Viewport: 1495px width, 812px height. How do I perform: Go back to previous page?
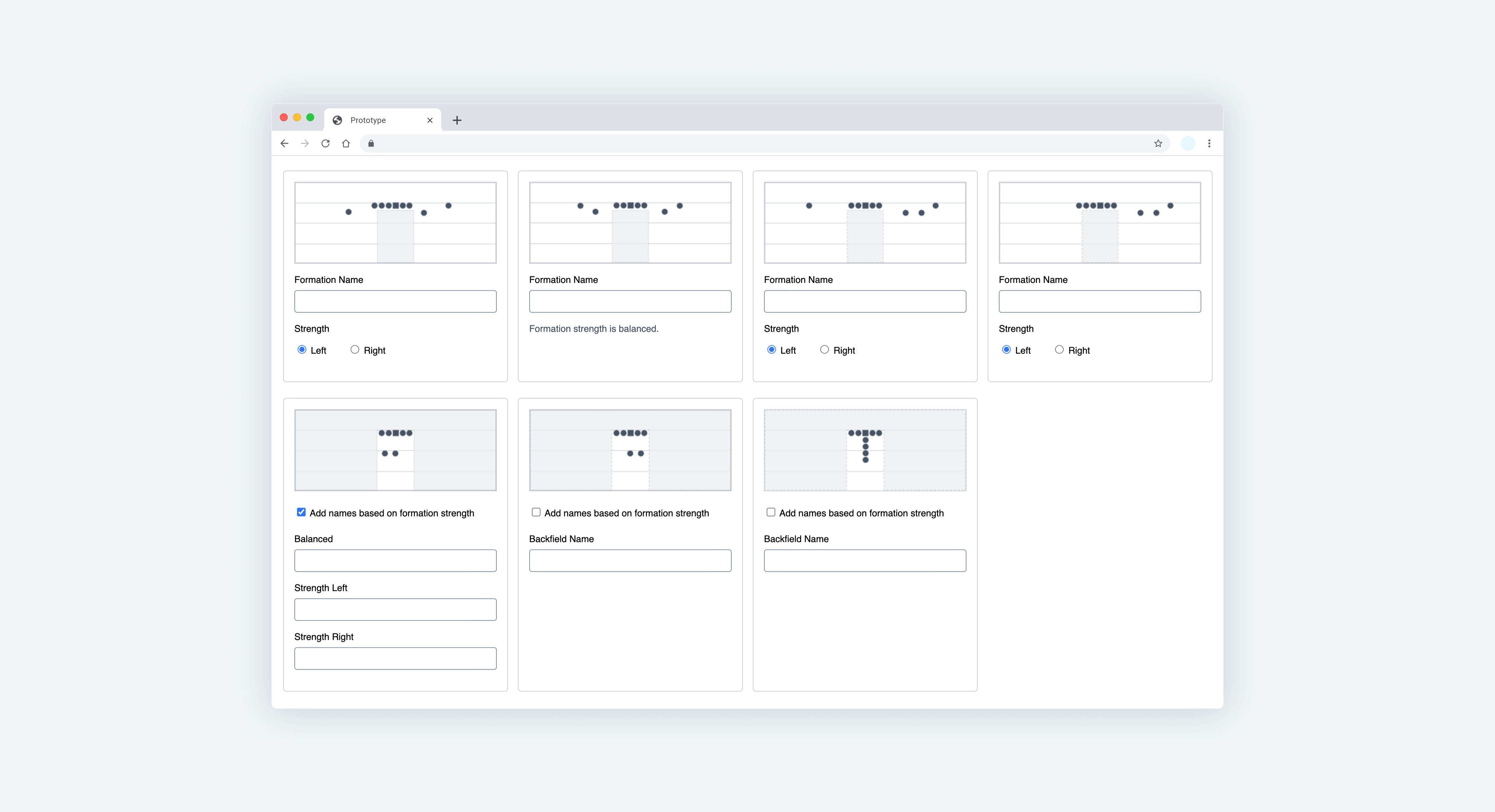click(x=284, y=143)
